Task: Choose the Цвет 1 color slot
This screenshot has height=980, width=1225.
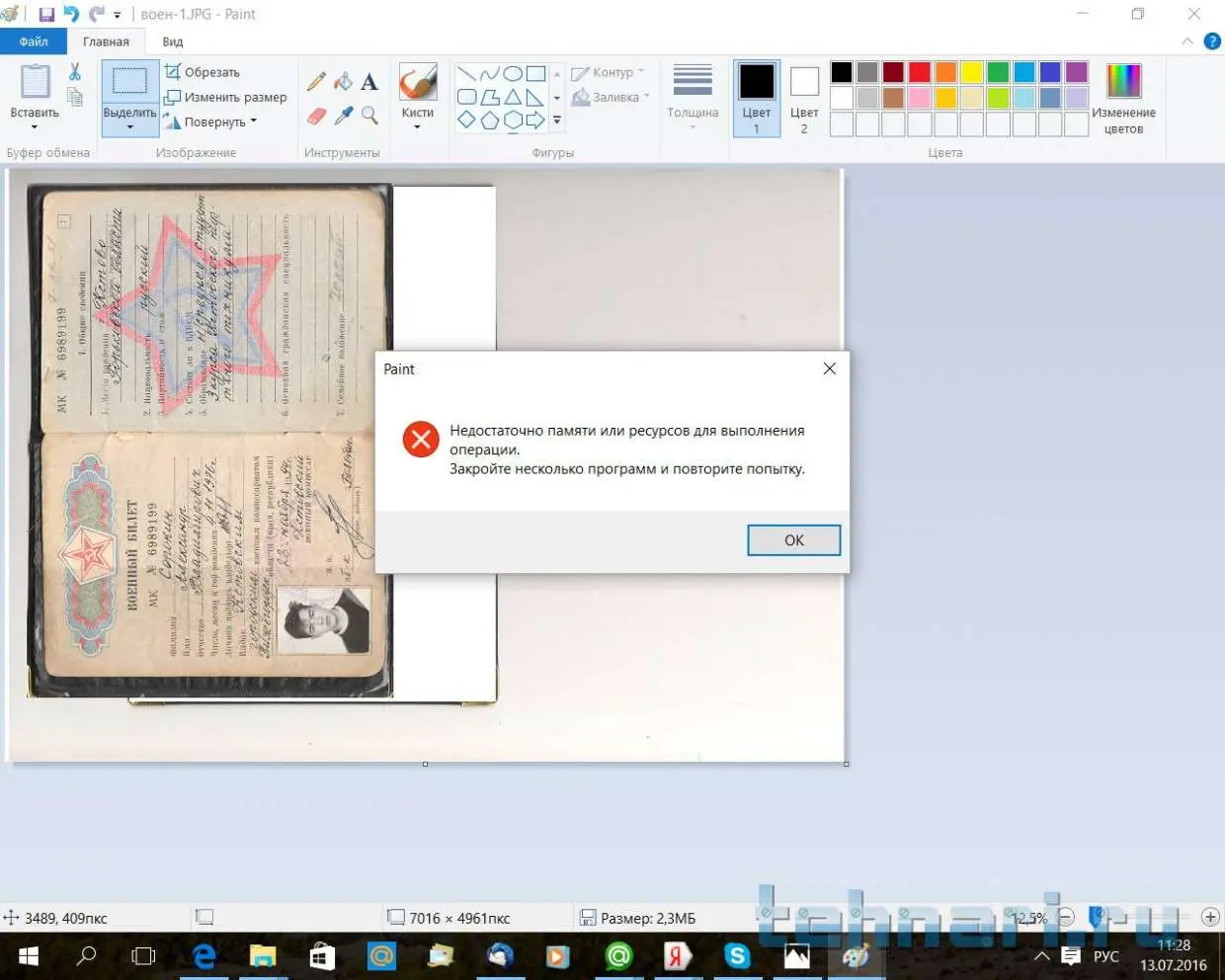Action: (x=757, y=97)
